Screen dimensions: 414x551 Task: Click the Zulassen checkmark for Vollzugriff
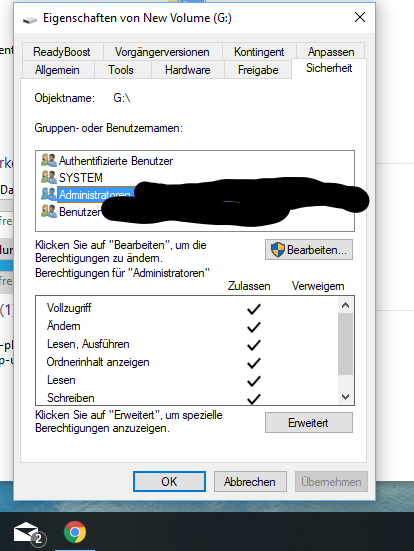(253, 309)
